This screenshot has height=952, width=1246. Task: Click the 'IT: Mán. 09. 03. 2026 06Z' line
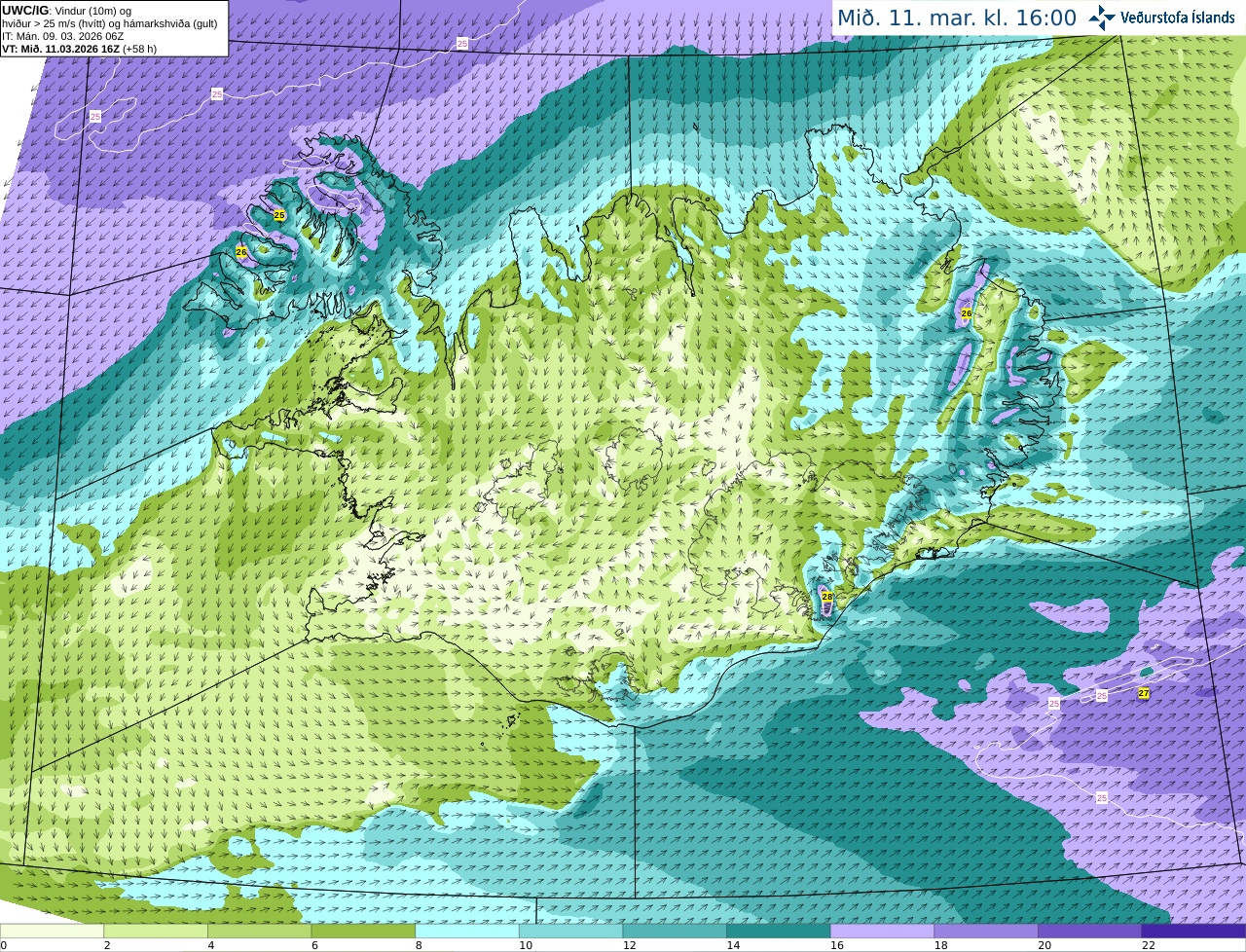tap(64, 36)
